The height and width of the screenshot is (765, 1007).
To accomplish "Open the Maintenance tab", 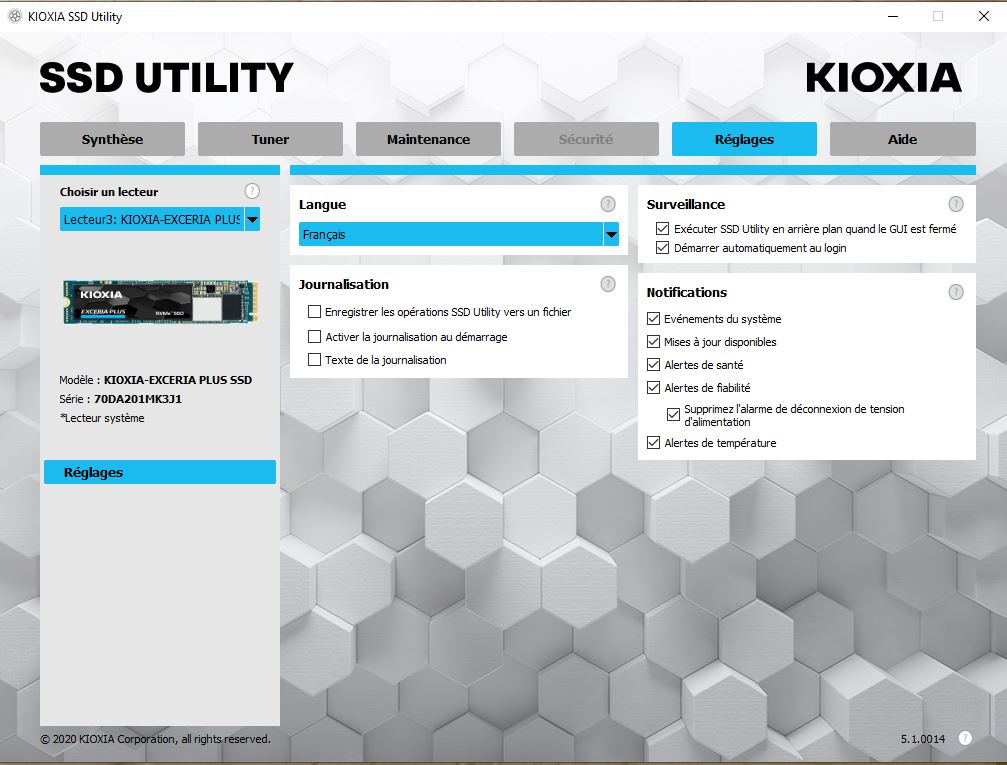I will (428, 139).
